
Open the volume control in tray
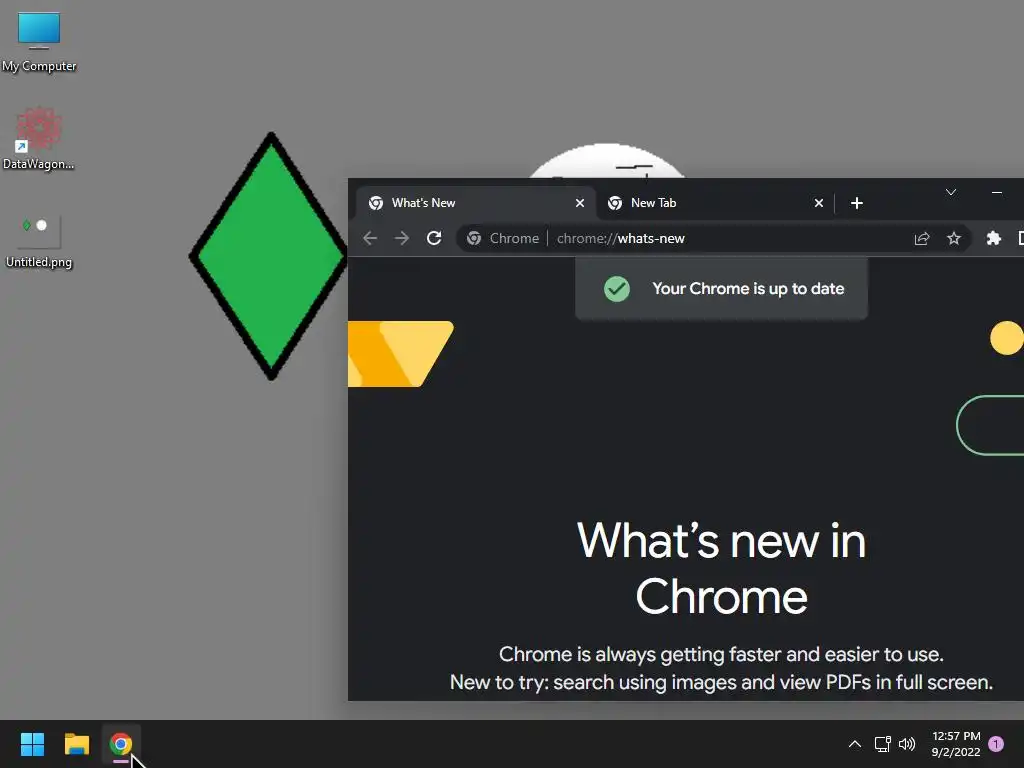point(907,744)
